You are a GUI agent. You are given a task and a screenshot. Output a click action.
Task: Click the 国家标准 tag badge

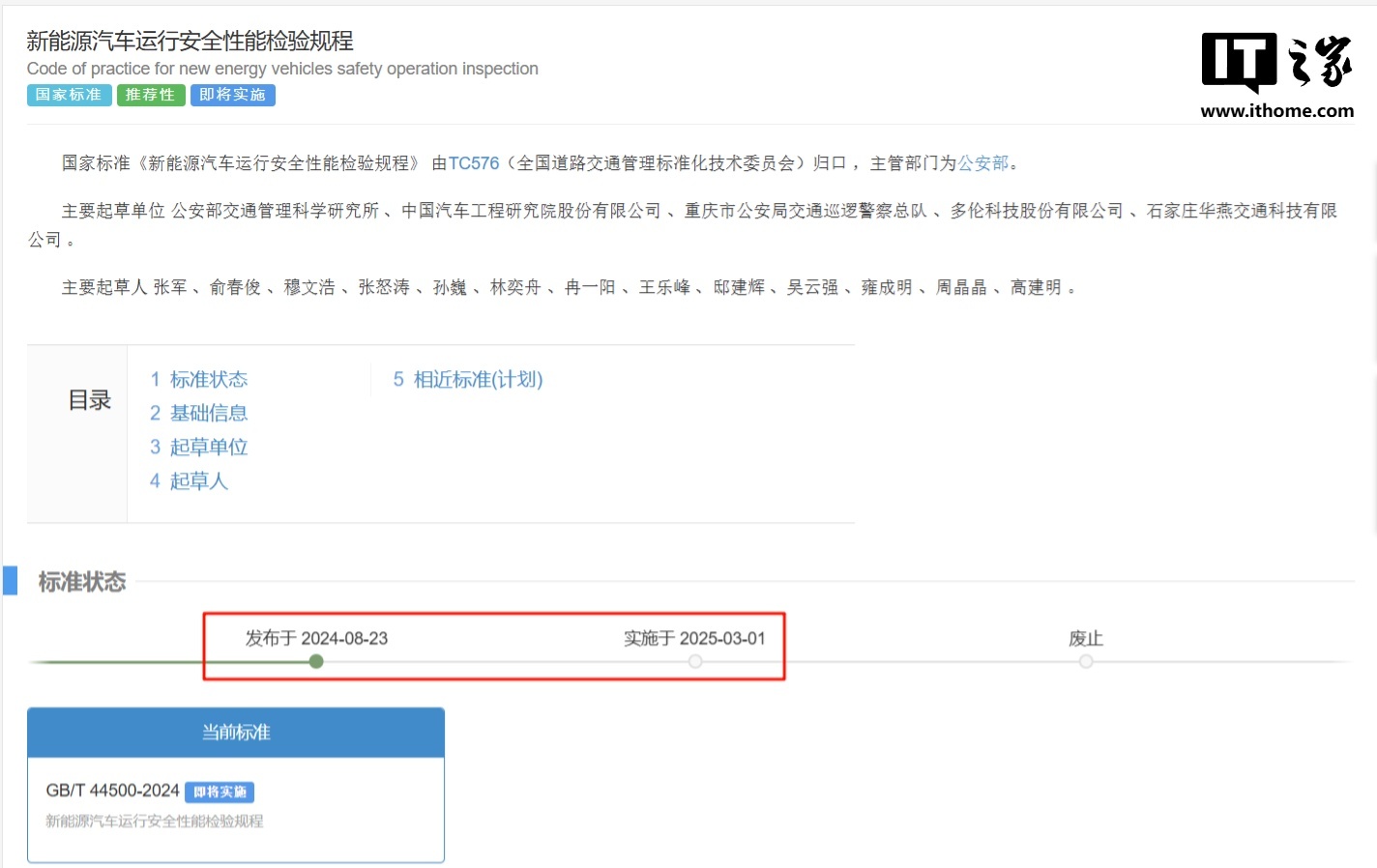click(69, 95)
